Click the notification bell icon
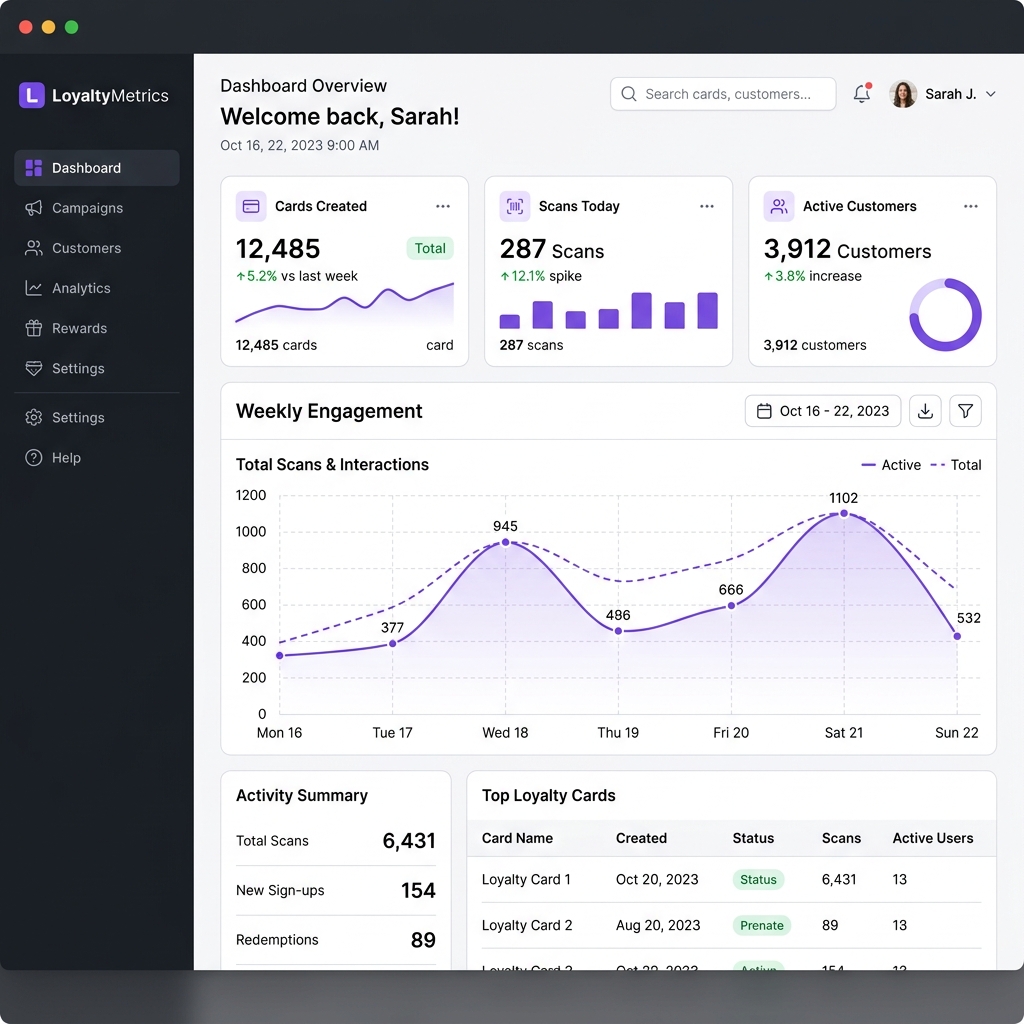Viewport: 1024px width, 1024px height. [x=861, y=93]
